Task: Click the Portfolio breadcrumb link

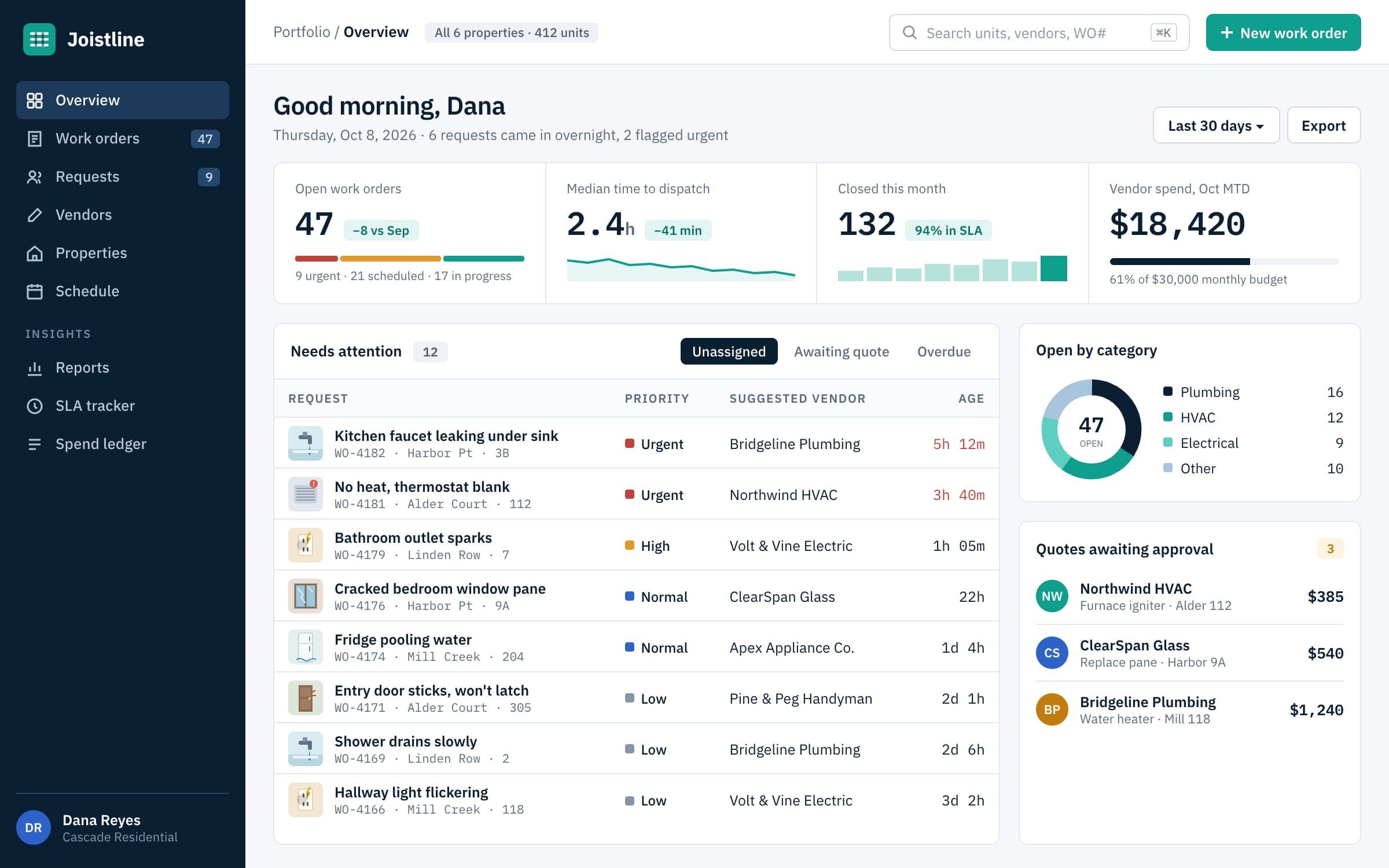Action: (x=302, y=32)
